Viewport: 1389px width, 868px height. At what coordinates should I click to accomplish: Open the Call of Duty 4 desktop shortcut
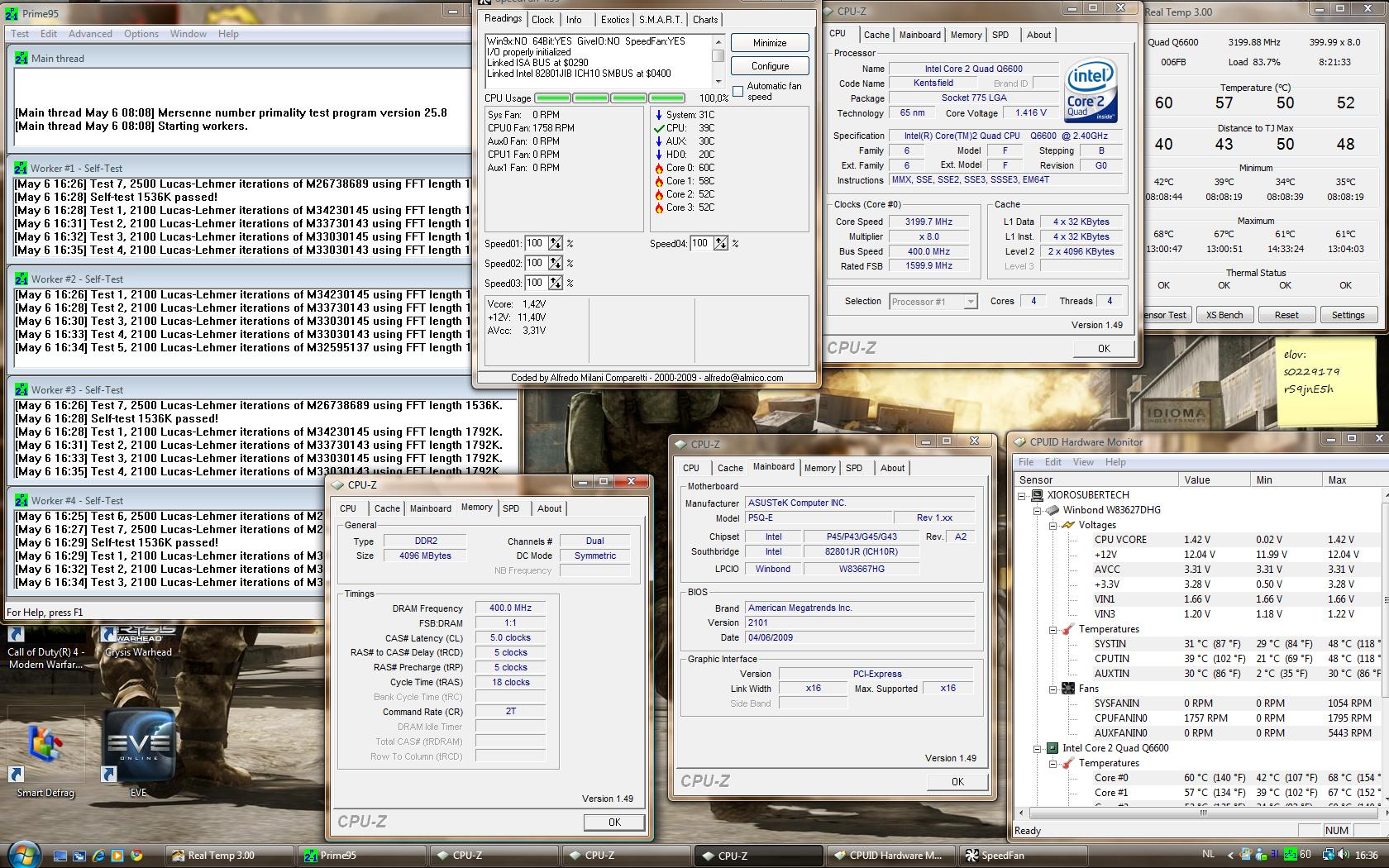(45, 647)
